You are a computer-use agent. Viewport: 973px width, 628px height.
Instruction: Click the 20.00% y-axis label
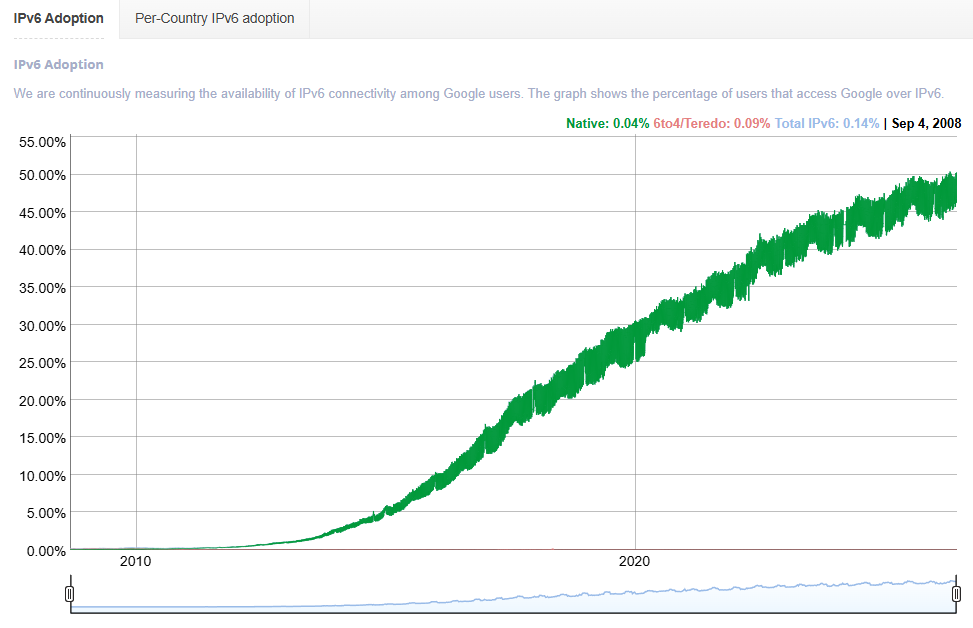[42, 401]
